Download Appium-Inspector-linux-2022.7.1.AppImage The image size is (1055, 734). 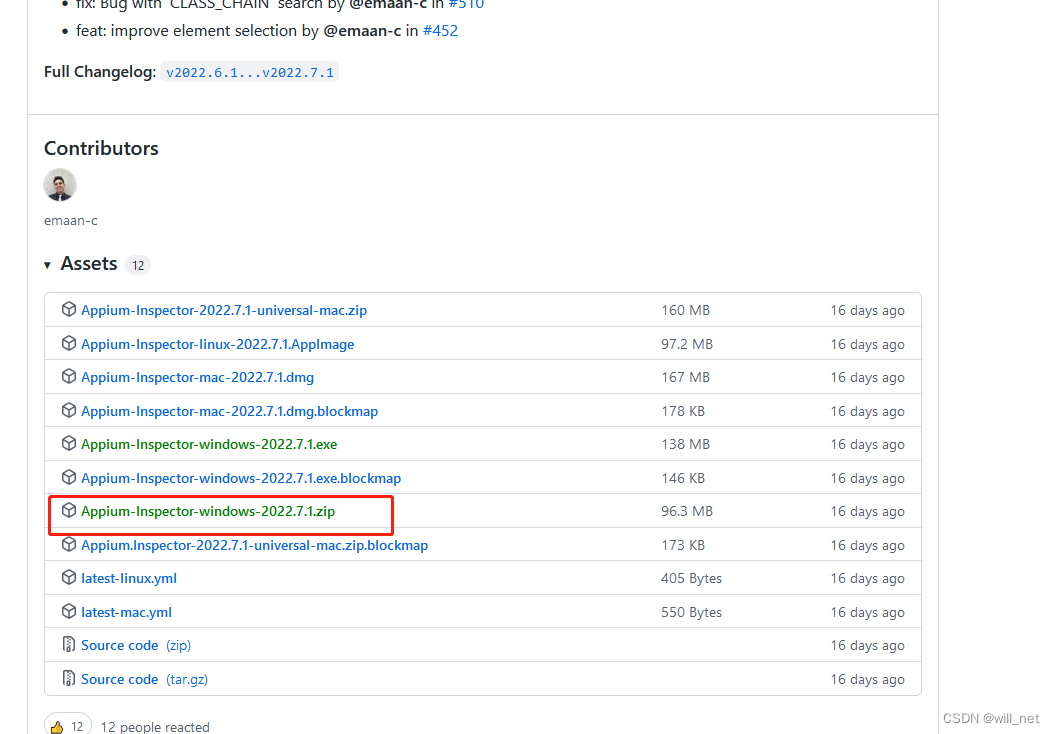[x=217, y=344]
